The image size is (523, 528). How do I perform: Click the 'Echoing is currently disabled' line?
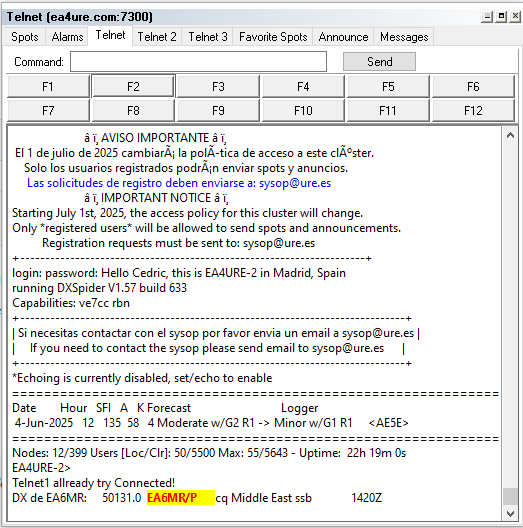[x=142, y=378]
